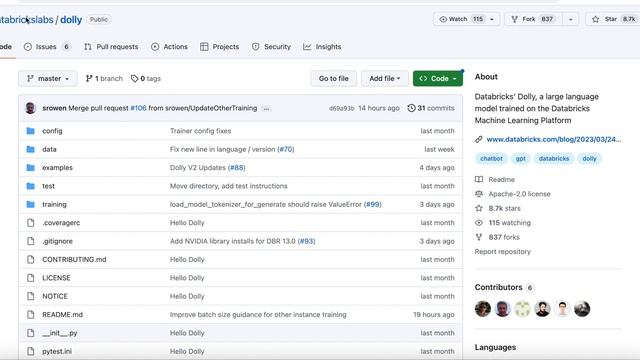640x360 pixels.
Task: Click the pytest.ini file icon
Action: coord(31,351)
